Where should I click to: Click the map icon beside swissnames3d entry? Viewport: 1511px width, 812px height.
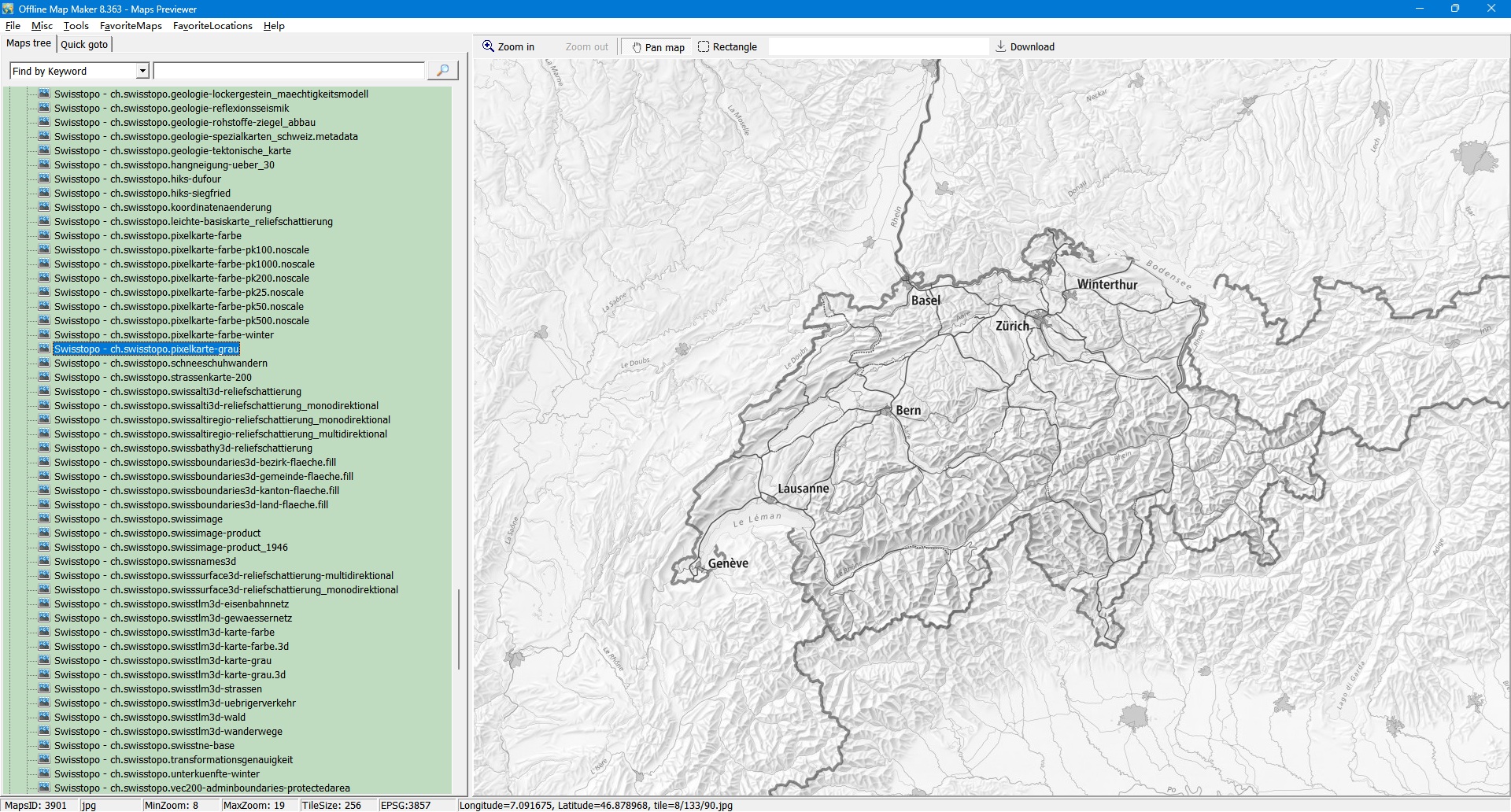44,562
